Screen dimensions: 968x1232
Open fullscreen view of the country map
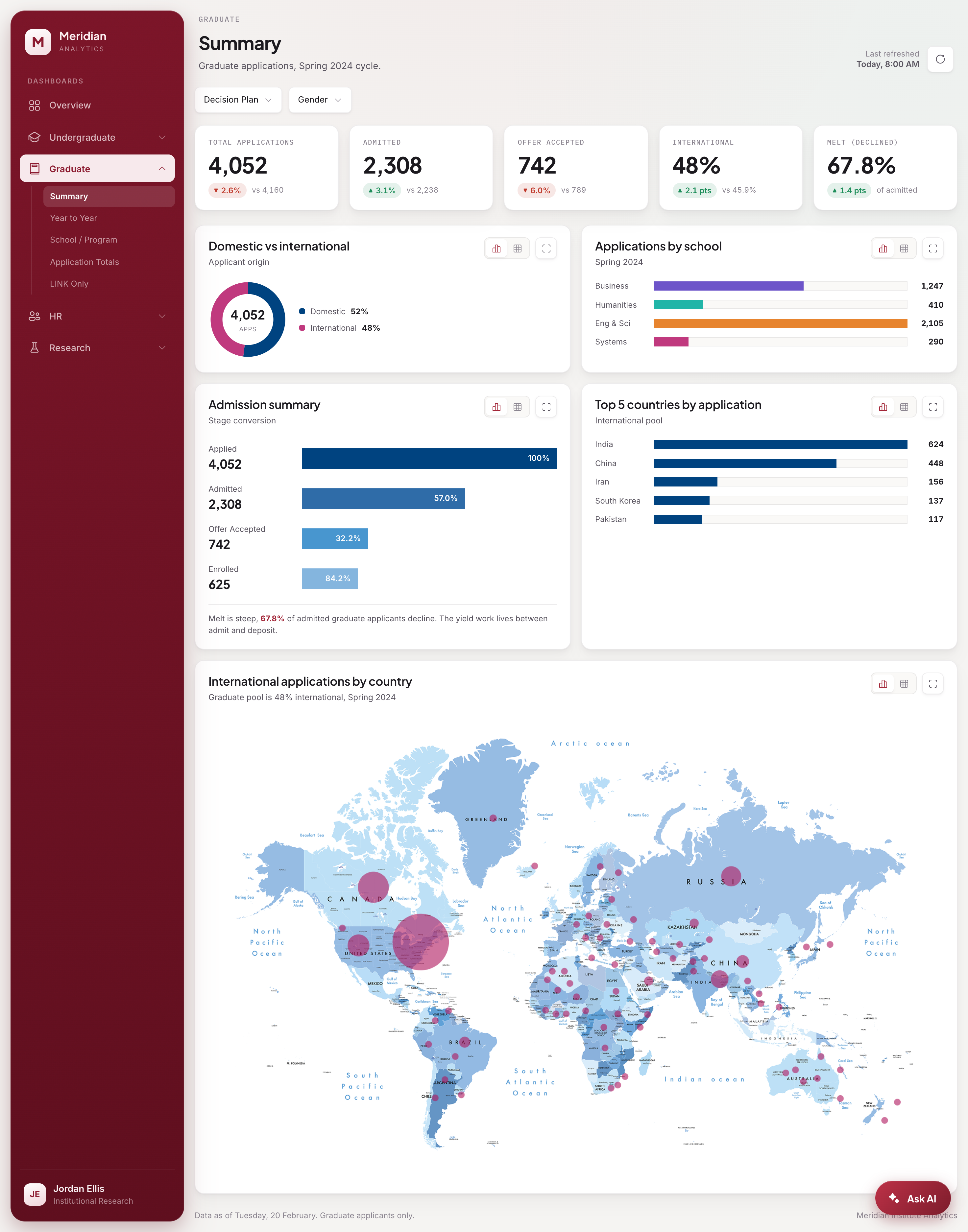pyautogui.click(x=932, y=684)
